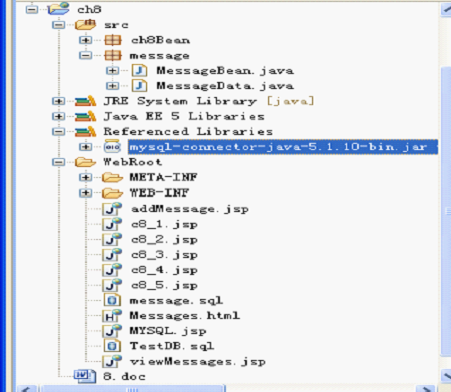Select message.sql file name
Screen dimensions: 451x392
coord(176,301)
